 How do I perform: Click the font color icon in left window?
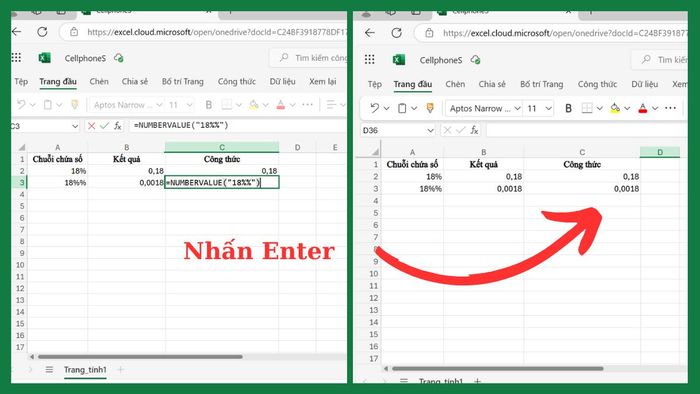click(280, 105)
